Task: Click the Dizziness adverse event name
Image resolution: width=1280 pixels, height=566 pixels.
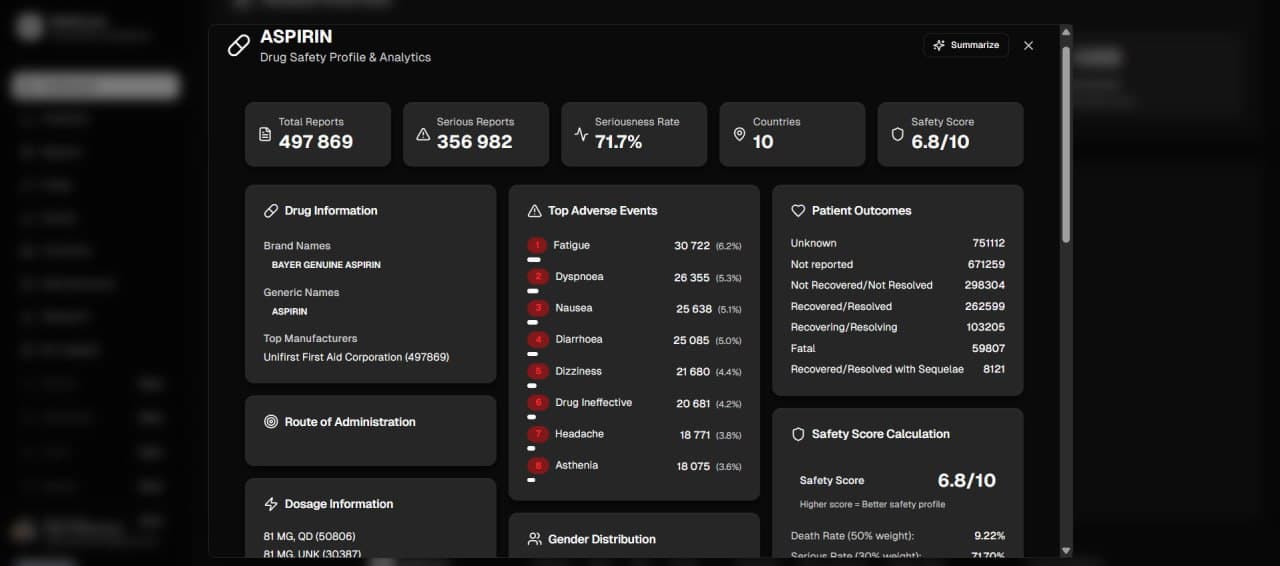Action: [579, 371]
